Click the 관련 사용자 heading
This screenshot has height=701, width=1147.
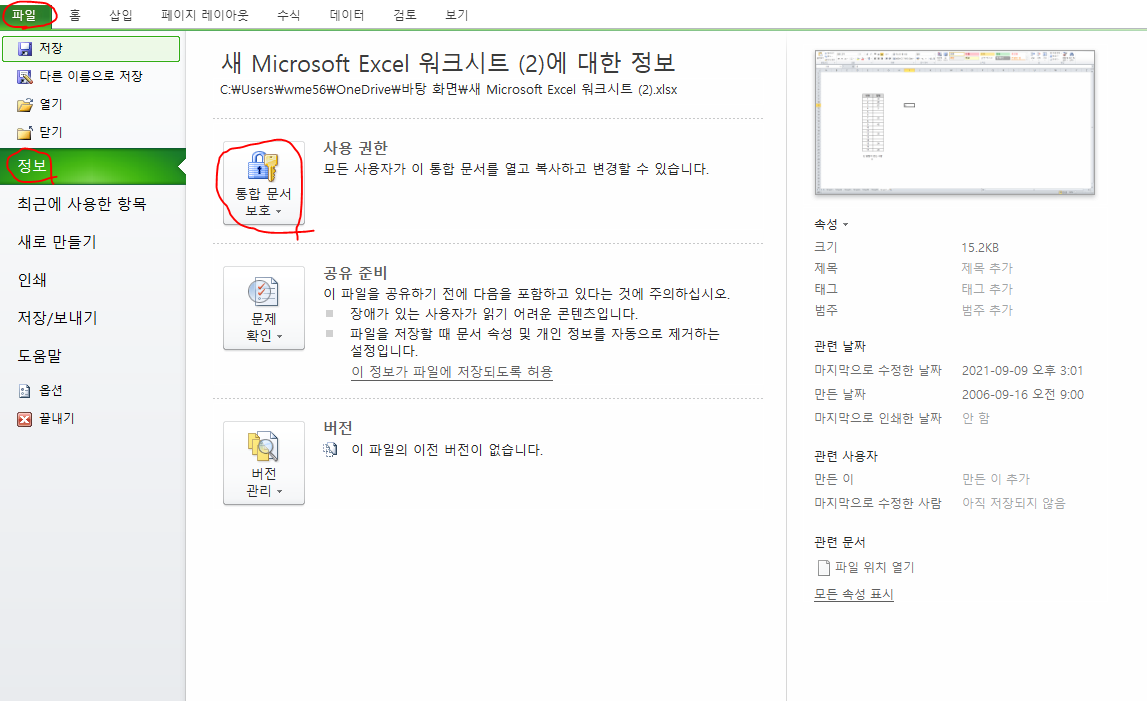point(846,456)
